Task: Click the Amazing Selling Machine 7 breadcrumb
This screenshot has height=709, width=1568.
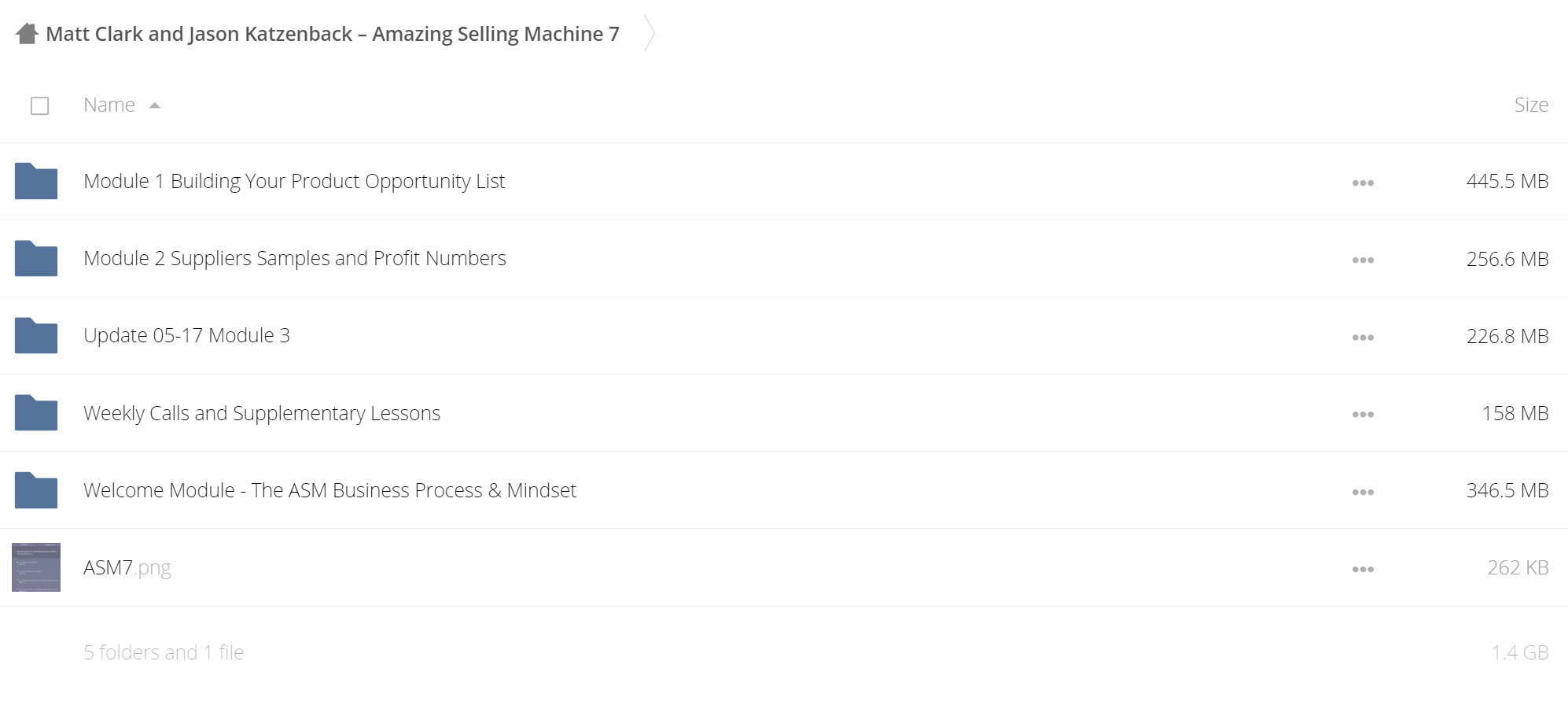Action: pyautogui.click(x=333, y=34)
